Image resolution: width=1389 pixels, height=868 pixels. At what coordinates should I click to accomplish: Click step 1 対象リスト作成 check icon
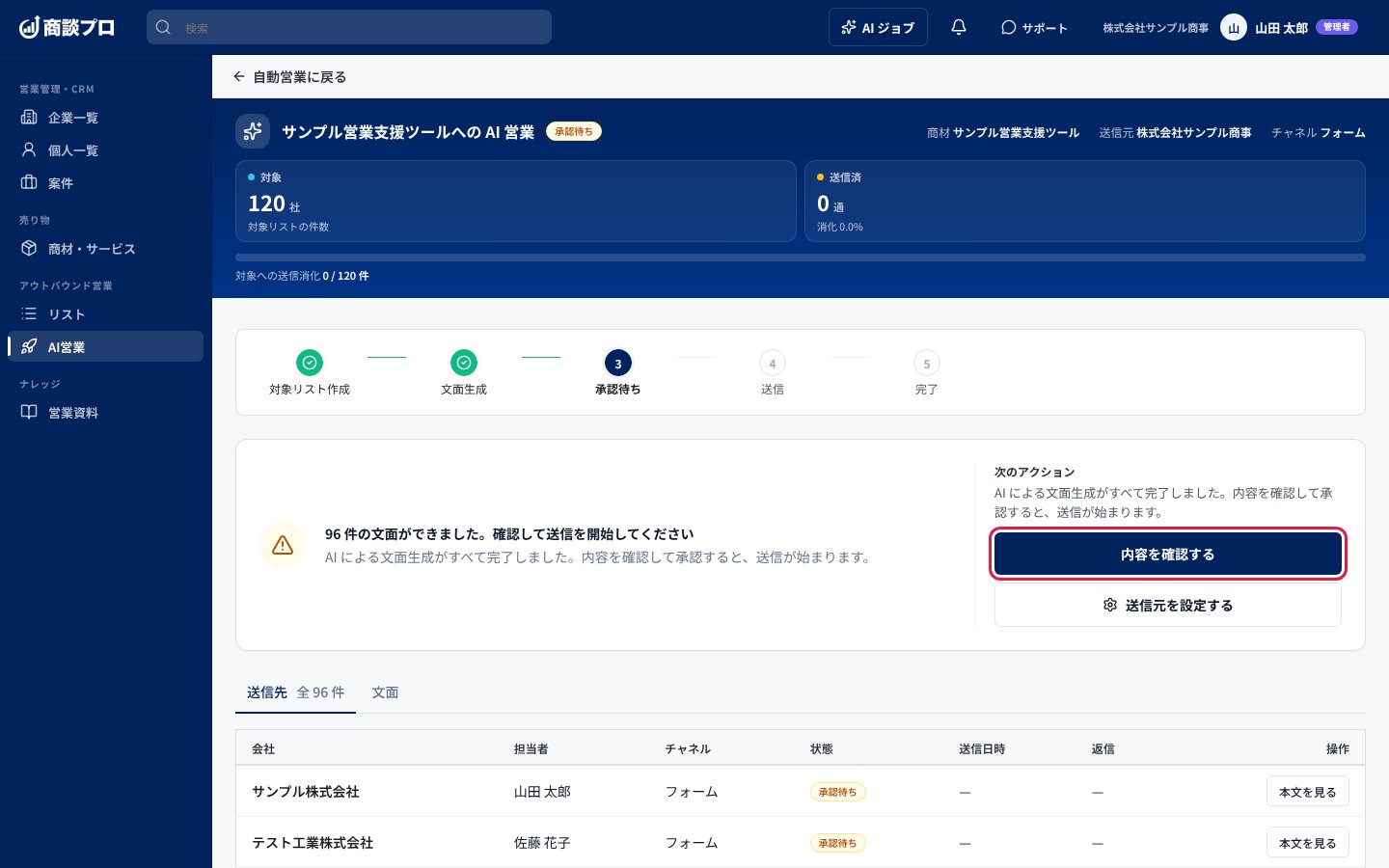click(x=310, y=363)
